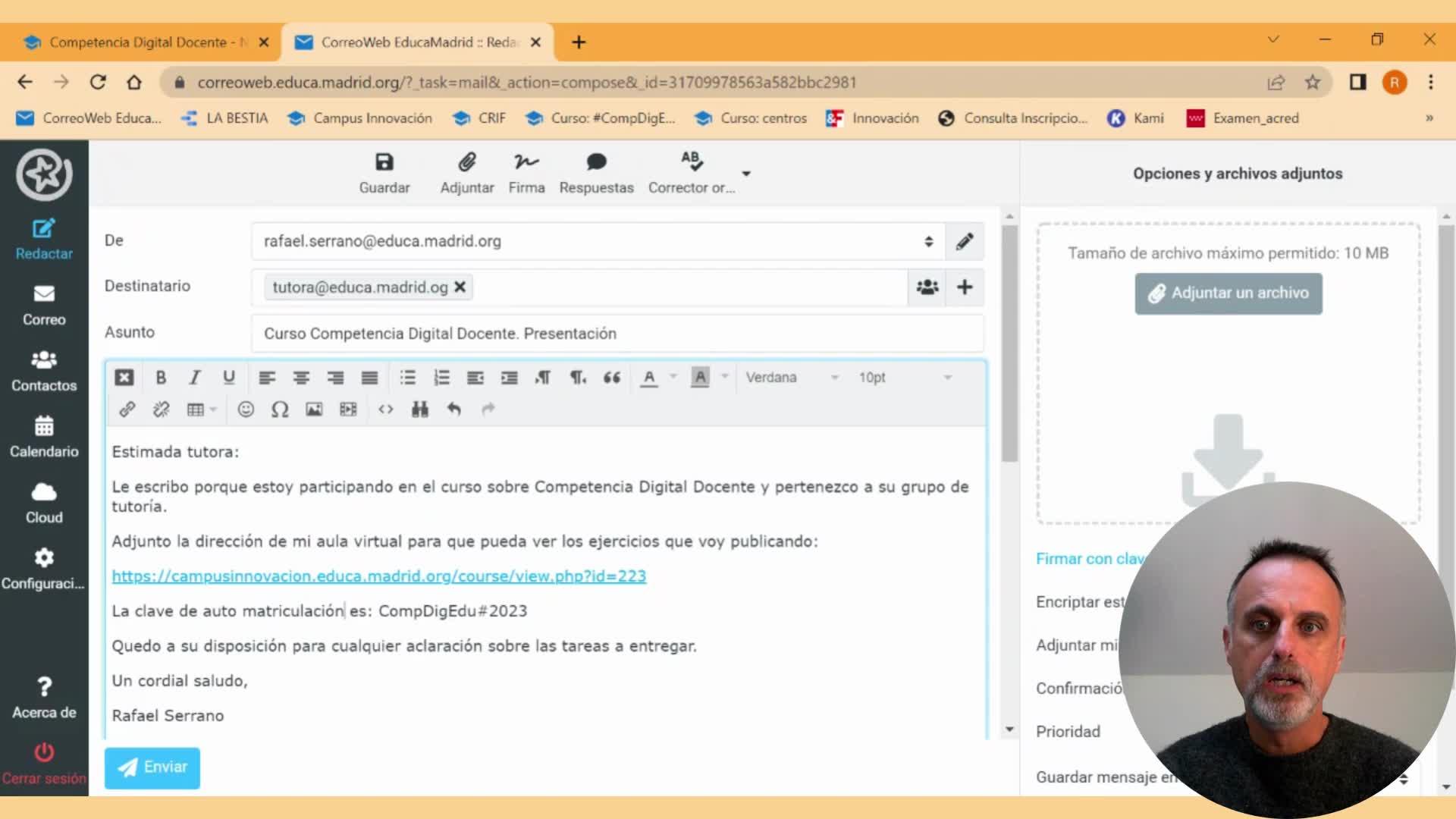The image size is (1456, 819).
Task: Expand the sender address selector in De
Action: pyautogui.click(x=928, y=241)
